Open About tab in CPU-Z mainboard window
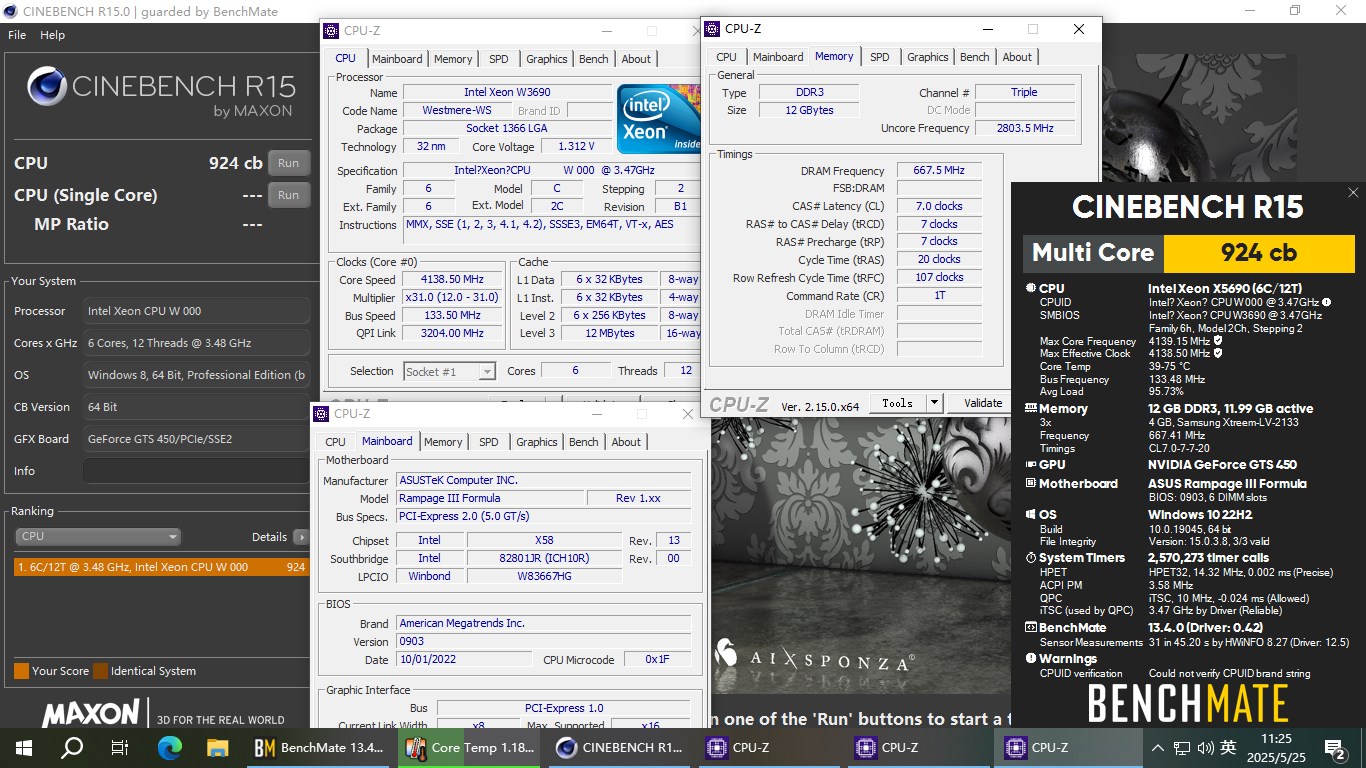Image resolution: width=1366 pixels, height=768 pixels. tap(626, 442)
